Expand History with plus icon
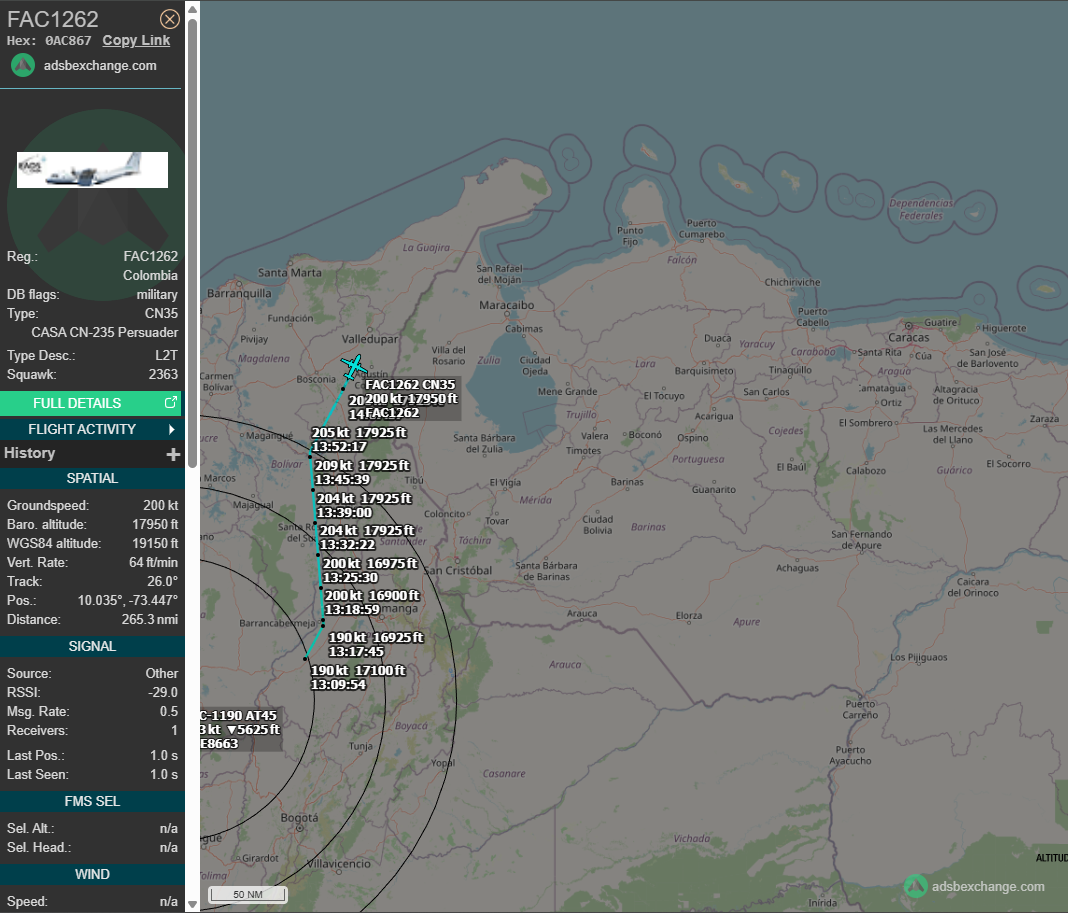The width and height of the screenshot is (1068, 913). coord(173,454)
